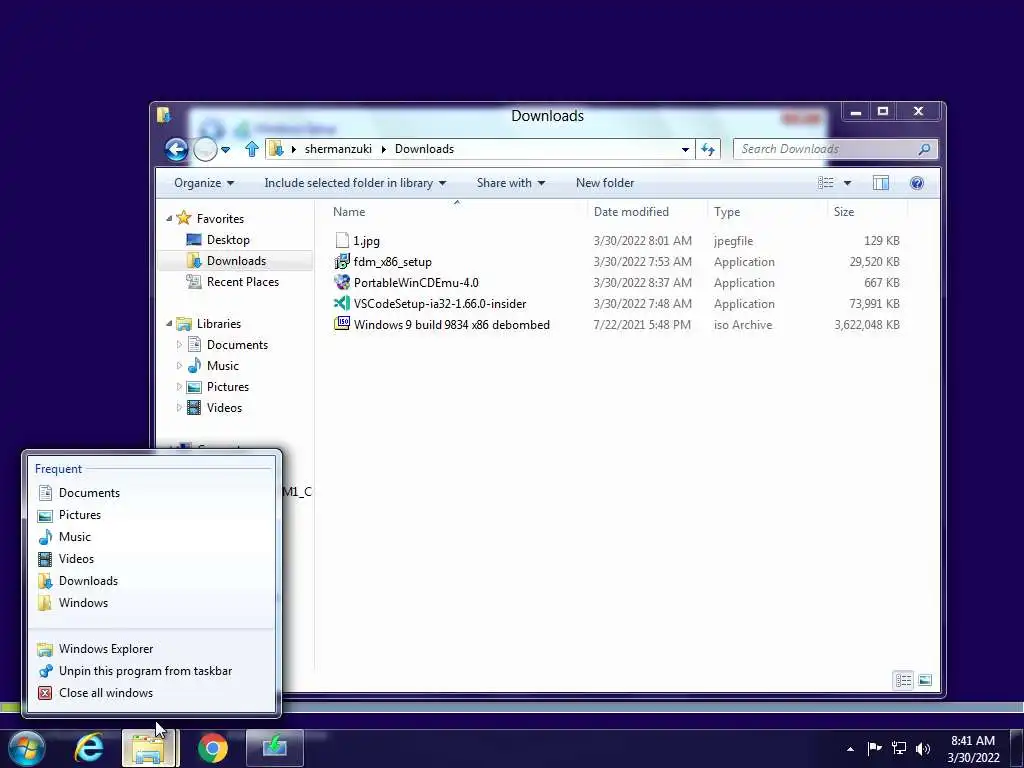Open Free Download Manager taskbar icon
The height and width of the screenshot is (768, 1024).
[x=275, y=748]
